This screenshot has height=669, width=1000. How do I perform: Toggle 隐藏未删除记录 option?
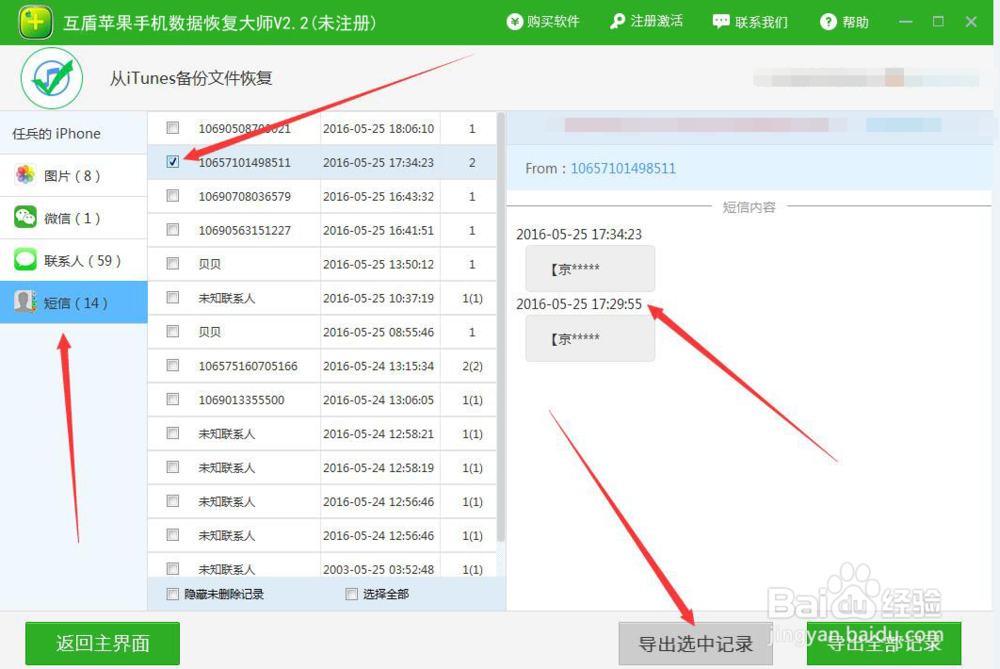172,593
